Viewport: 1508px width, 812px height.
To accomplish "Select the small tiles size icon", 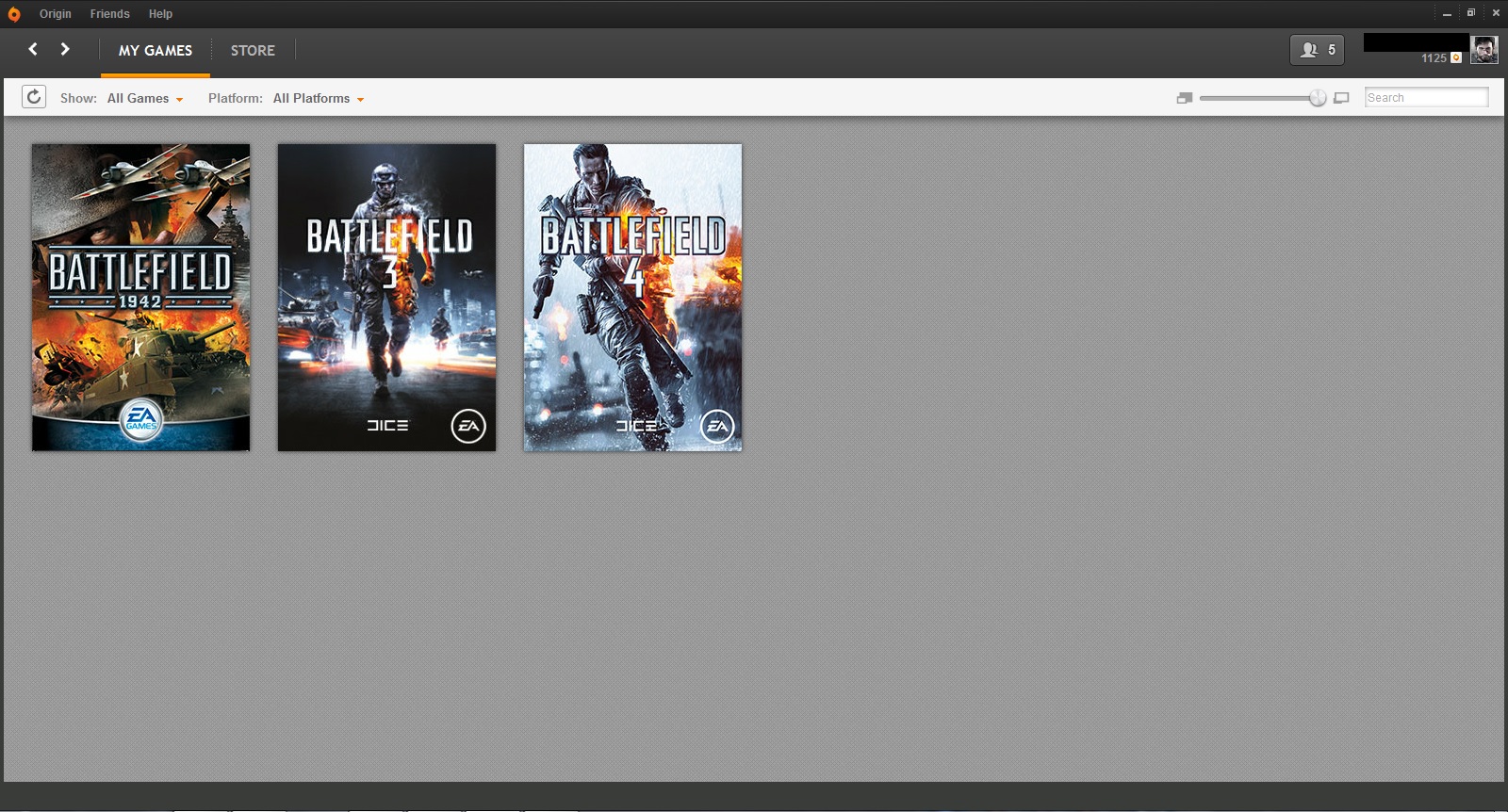I will click(1185, 98).
